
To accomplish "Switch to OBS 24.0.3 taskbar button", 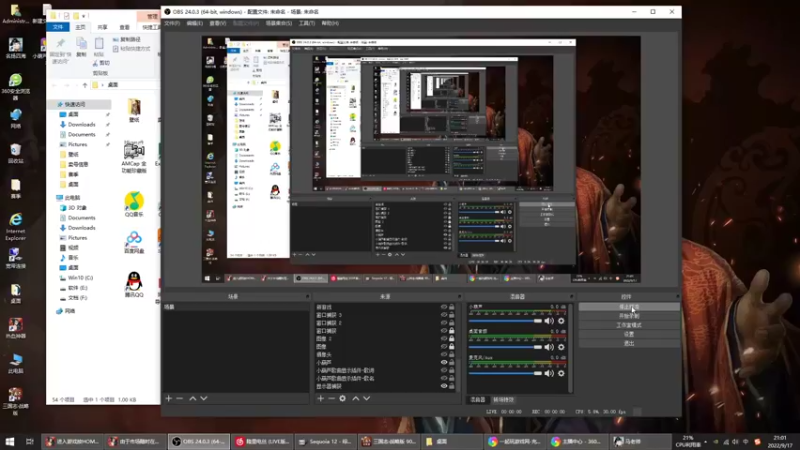I will pyautogui.click(x=199, y=441).
